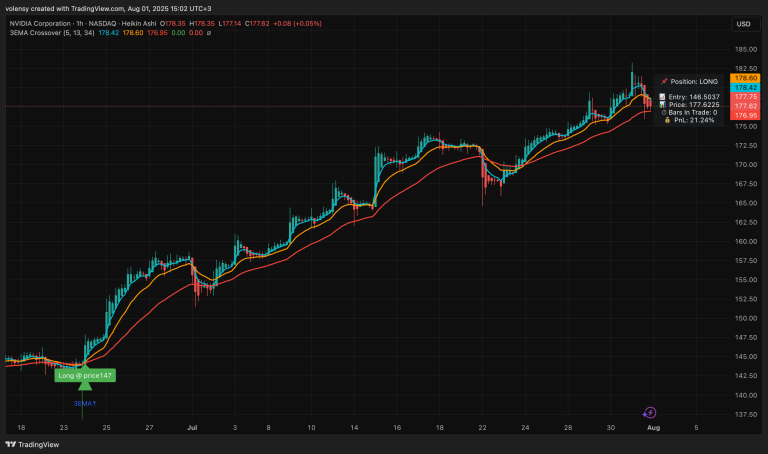
Task: Click the cyan 178.42 EMA legend value
Action: [109, 33]
